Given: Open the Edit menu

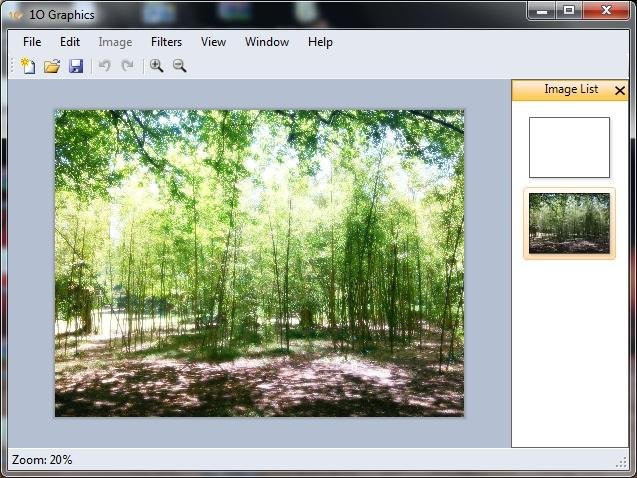Looking at the screenshot, I should (70, 42).
